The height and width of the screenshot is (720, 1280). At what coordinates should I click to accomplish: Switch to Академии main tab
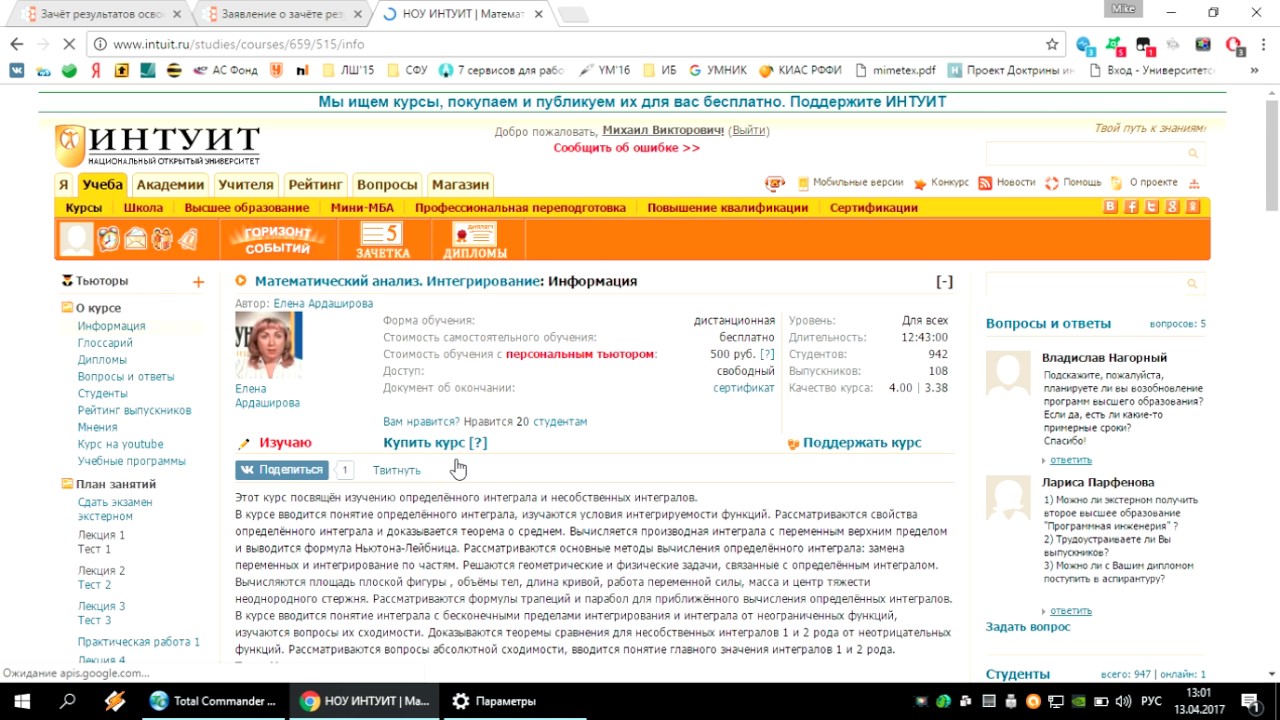(x=170, y=184)
